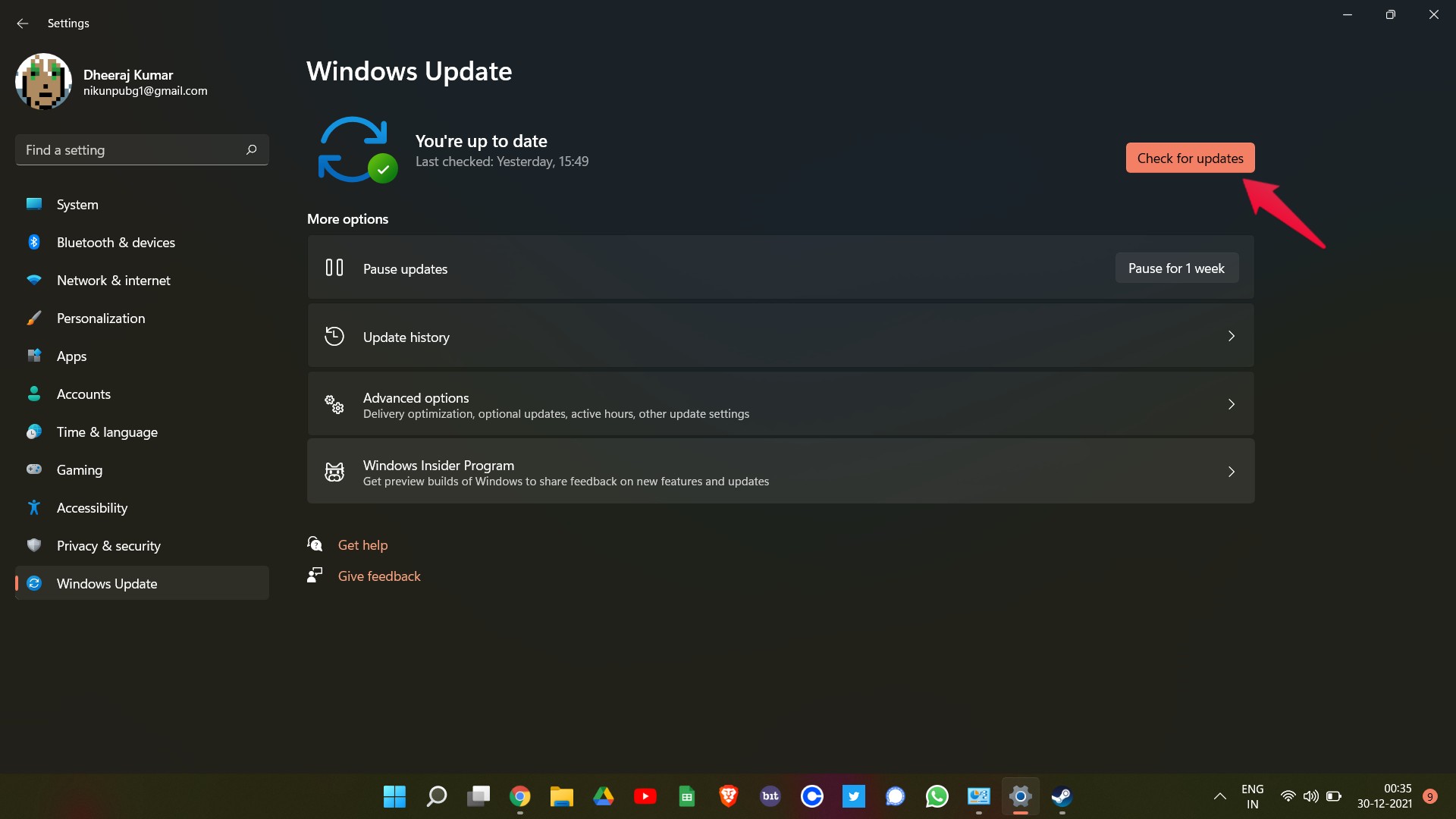Open Network & internet settings
The width and height of the screenshot is (1456, 819).
click(x=113, y=279)
